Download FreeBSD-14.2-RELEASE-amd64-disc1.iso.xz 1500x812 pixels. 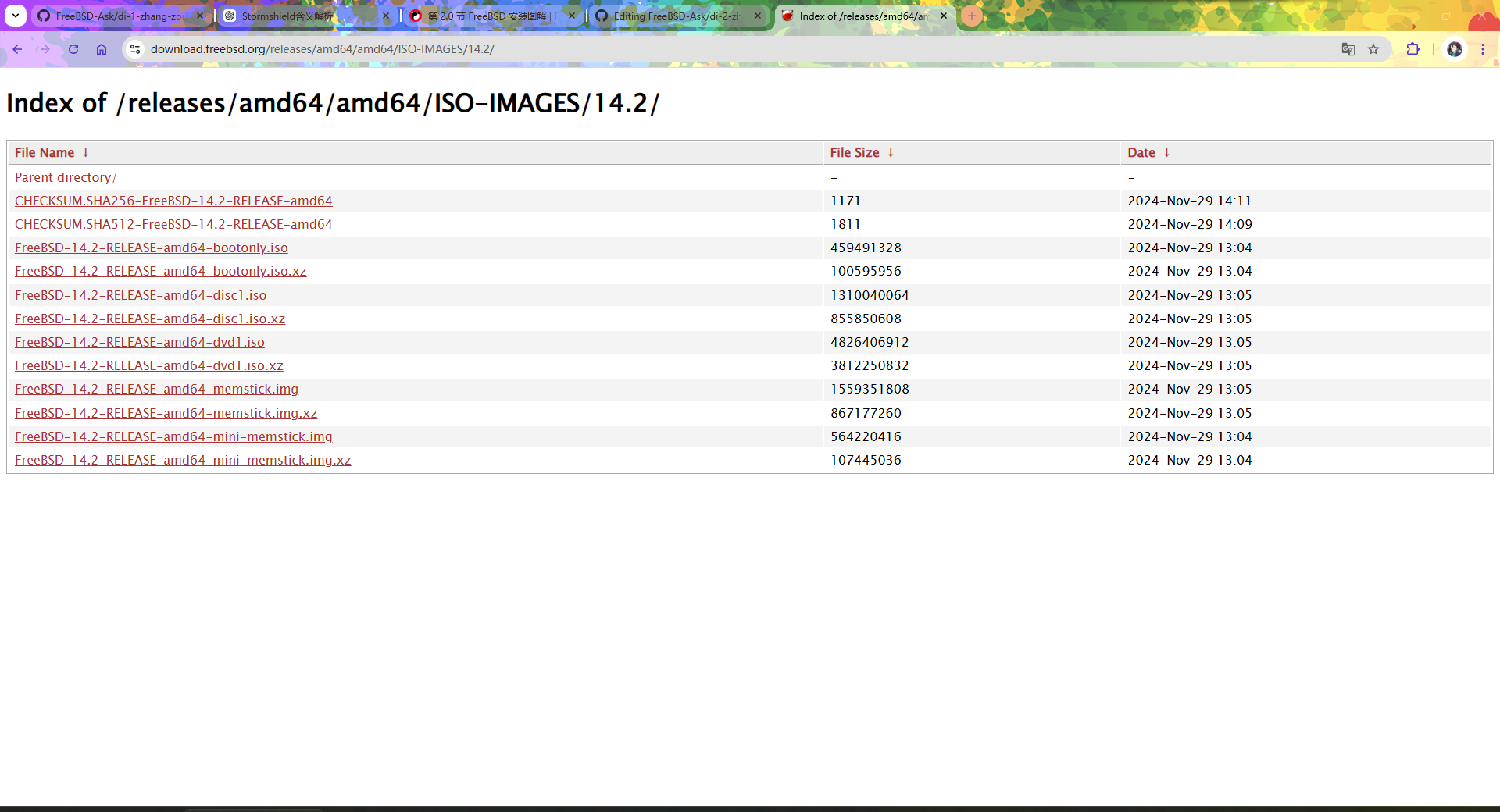150,319
